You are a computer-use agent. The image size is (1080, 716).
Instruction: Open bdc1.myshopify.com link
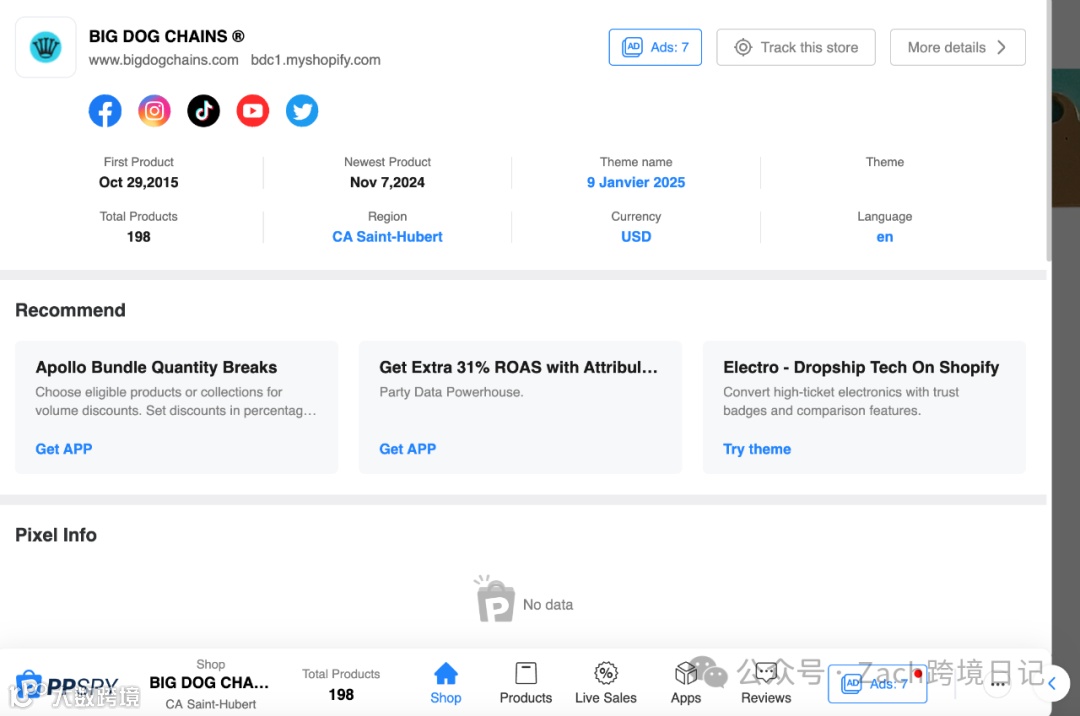click(315, 60)
